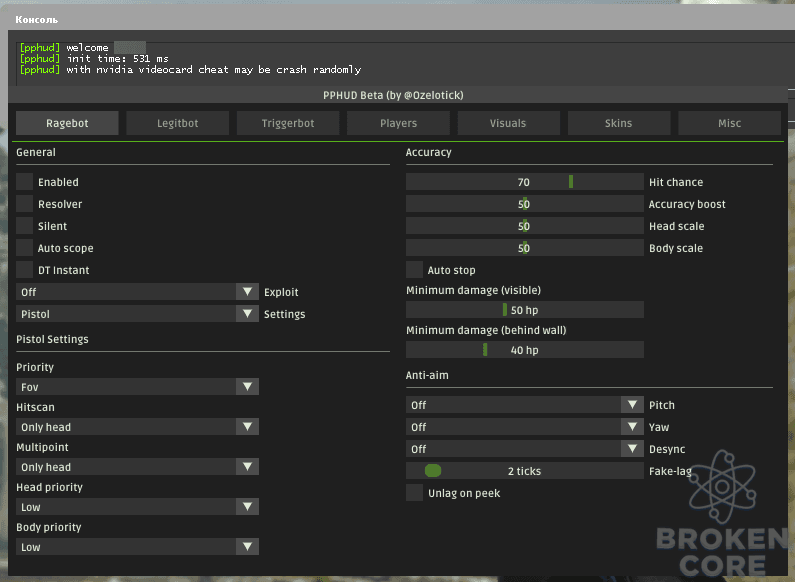Screen dimensions: 795x582
Task: Adjust the Fake-lag ticks slider
Action: [x=525, y=470]
